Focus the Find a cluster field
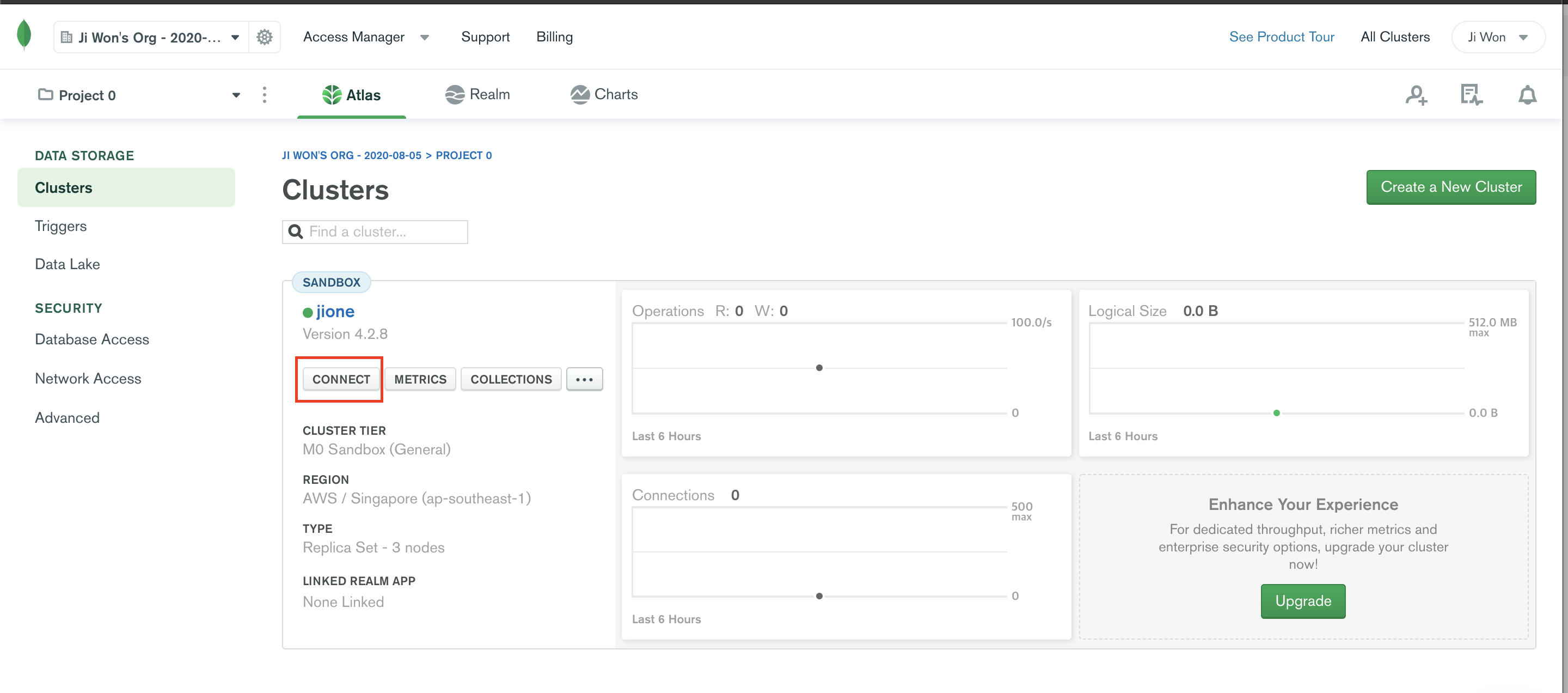This screenshot has width=1568, height=693. (375, 232)
